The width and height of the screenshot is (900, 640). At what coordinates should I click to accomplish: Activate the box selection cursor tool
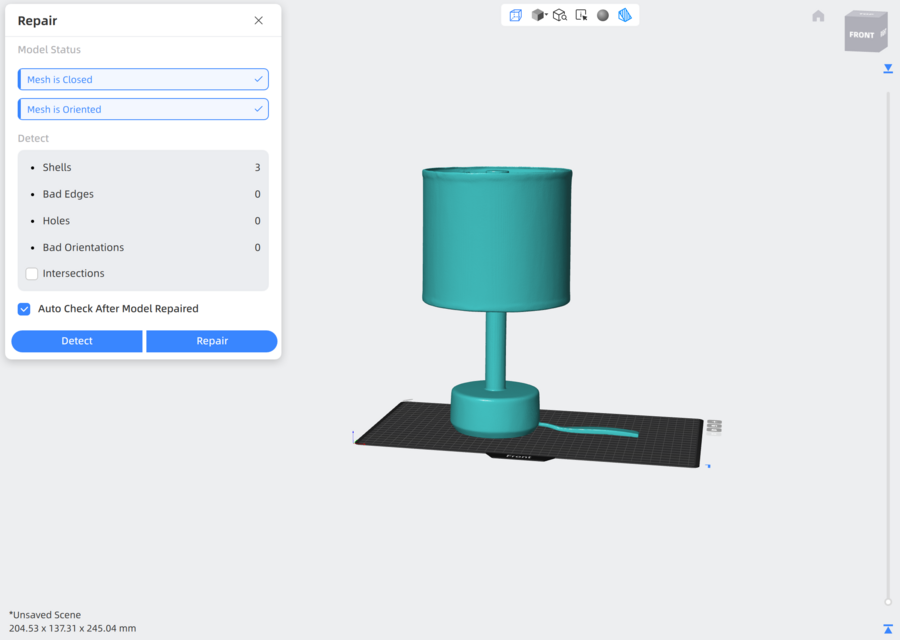tap(581, 15)
